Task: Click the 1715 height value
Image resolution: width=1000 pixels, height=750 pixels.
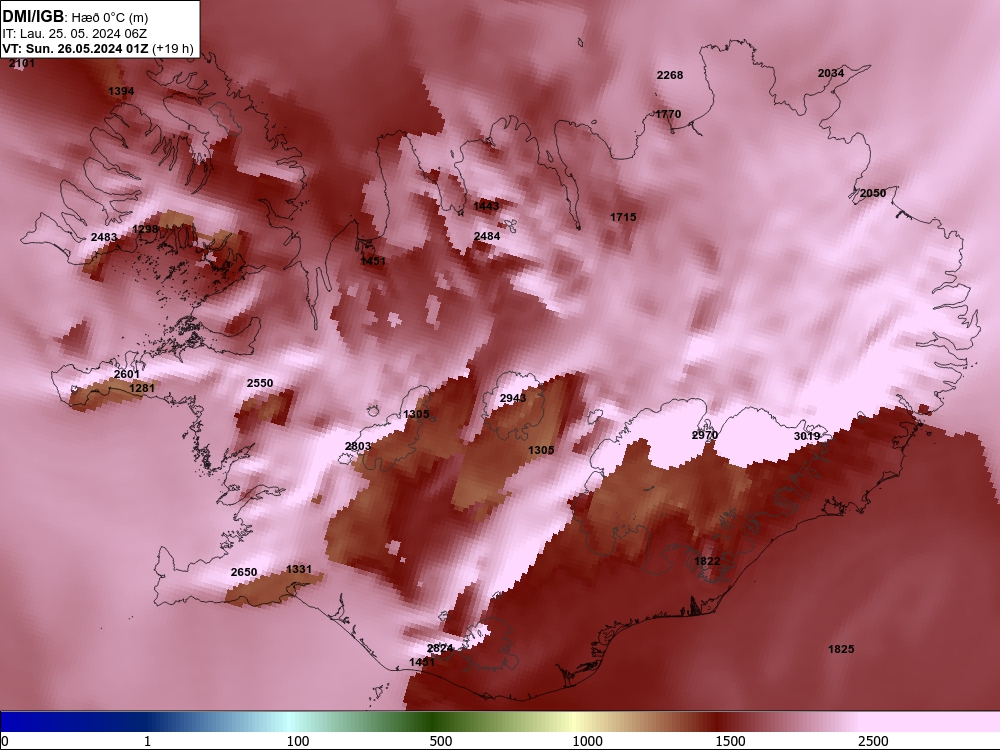Action: (x=623, y=217)
